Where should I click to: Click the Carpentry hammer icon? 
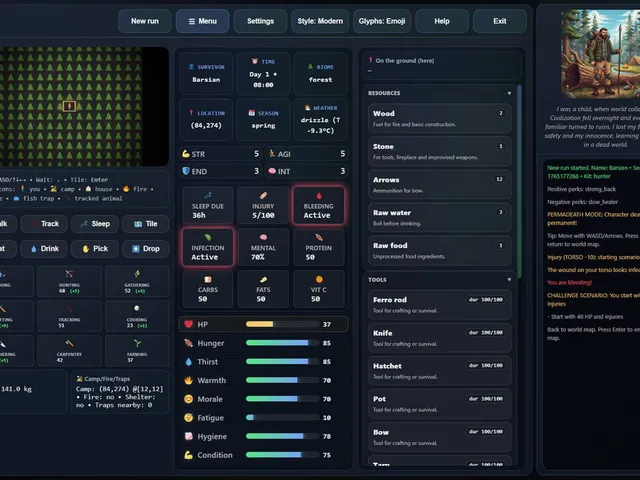pyautogui.click(x=69, y=344)
